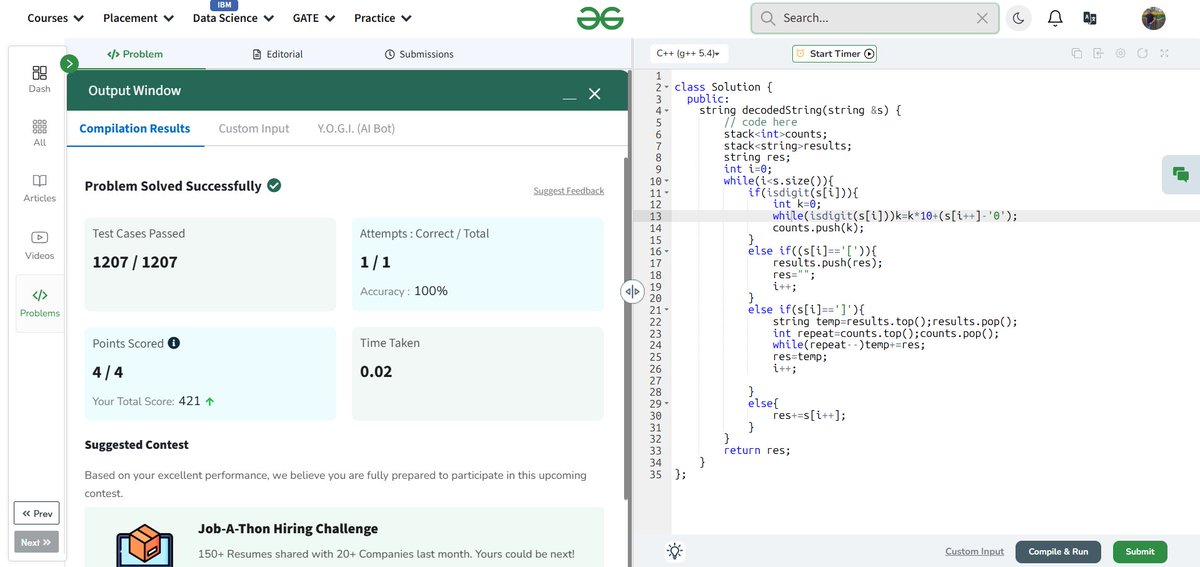The height and width of the screenshot is (567, 1200).
Task: Click Custom Input link below editor
Action: (974, 551)
